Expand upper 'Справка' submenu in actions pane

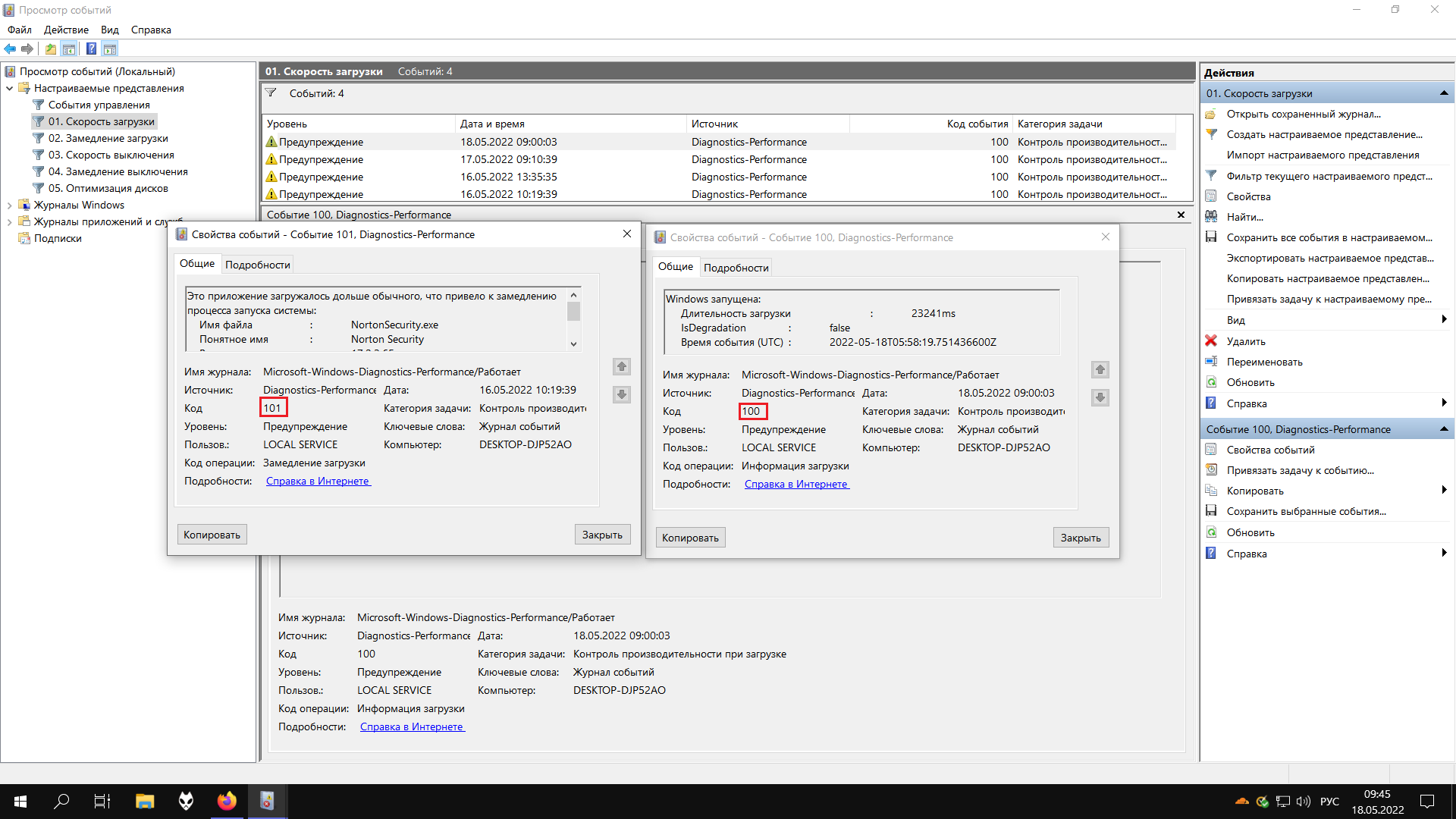[1444, 403]
